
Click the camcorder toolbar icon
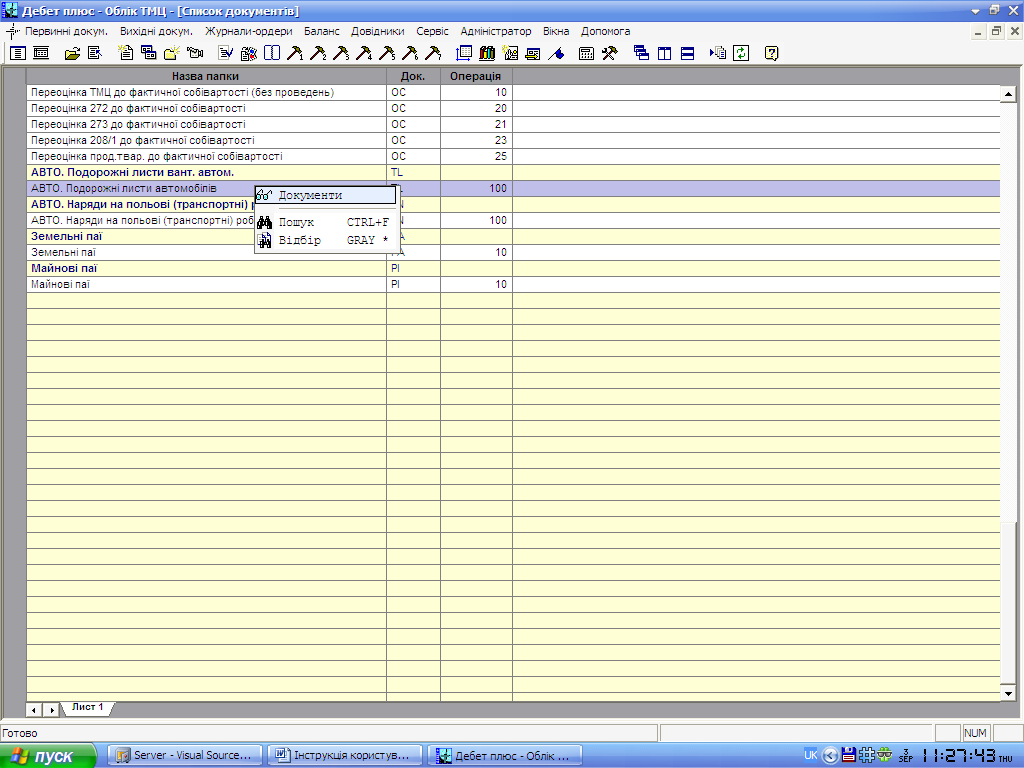click(x=195, y=54)
